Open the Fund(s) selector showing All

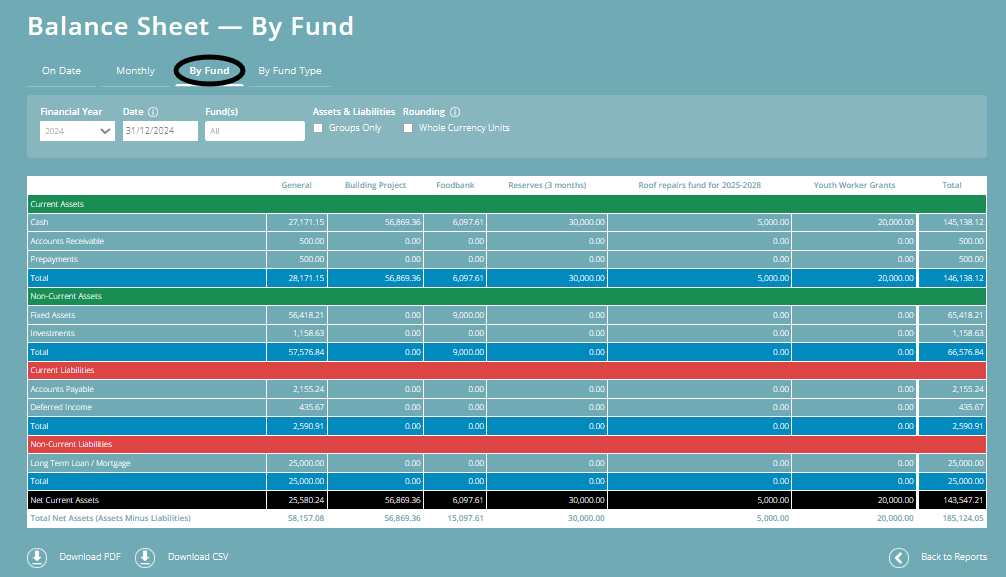(254, 131)
